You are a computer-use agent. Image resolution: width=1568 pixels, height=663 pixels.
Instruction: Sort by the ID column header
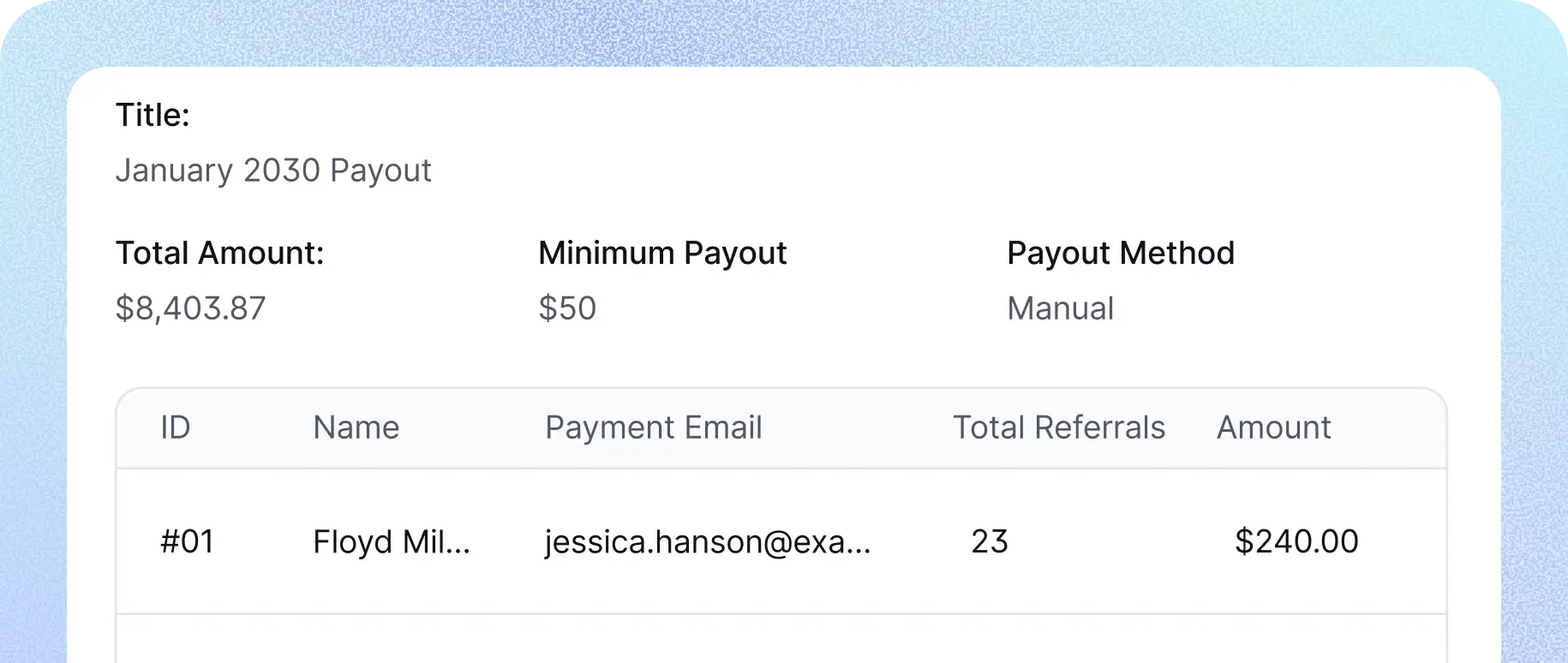point(176,427)
